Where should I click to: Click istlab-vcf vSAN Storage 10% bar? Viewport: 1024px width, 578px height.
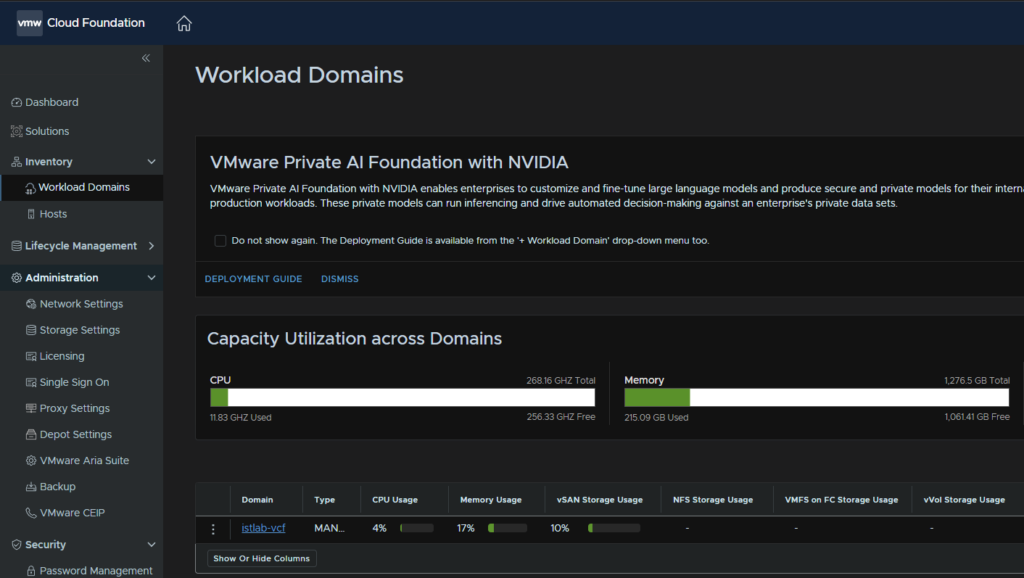614,528
